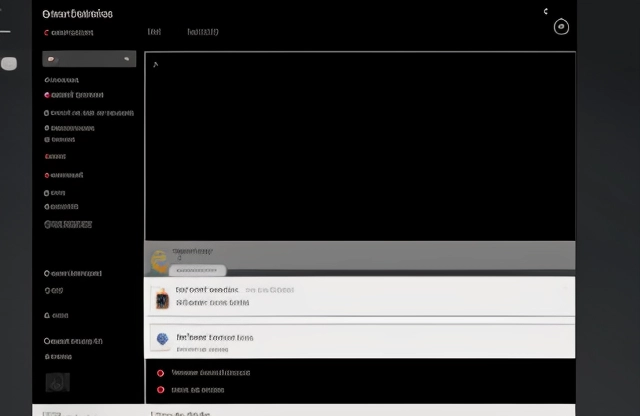Click the search field in the left sidebar

point(89,59)
